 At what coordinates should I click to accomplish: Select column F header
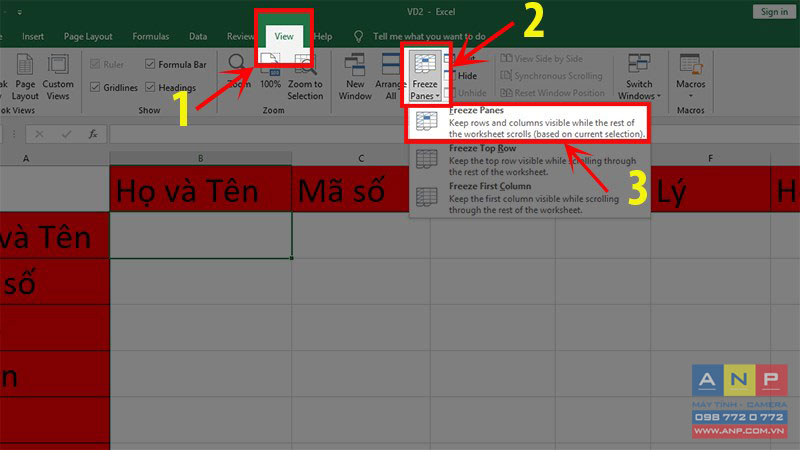pos(710,158)
